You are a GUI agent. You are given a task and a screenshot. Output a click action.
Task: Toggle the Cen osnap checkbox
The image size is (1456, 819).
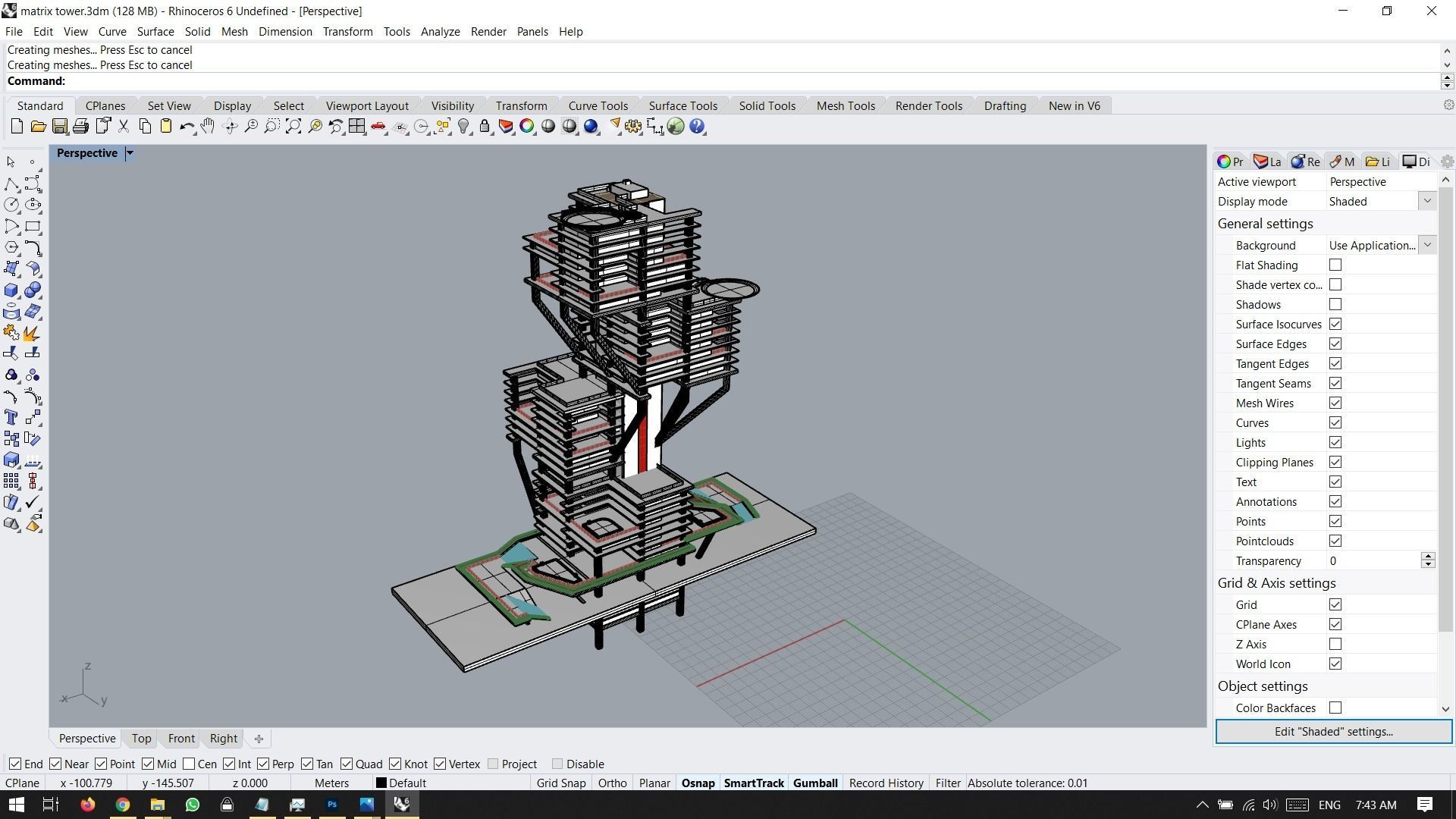click(x=189, y=764)
